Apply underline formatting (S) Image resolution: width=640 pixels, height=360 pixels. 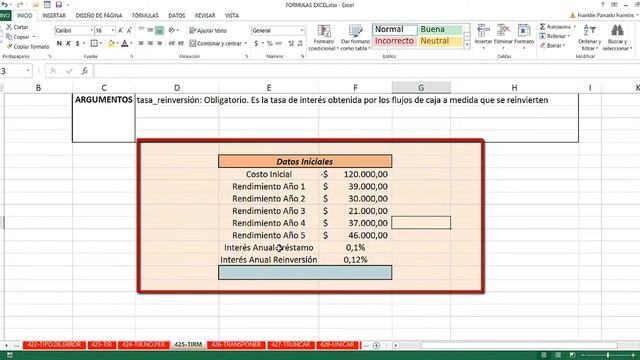coord(77,43)
